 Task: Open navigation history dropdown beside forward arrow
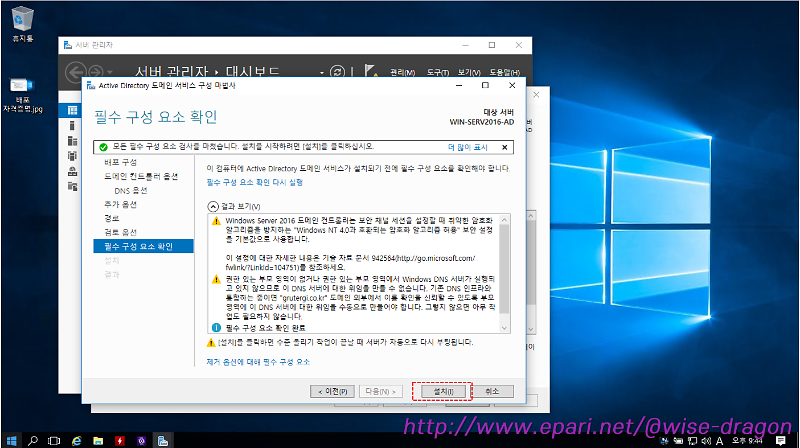pyautogui.click(x=110, y=72)
